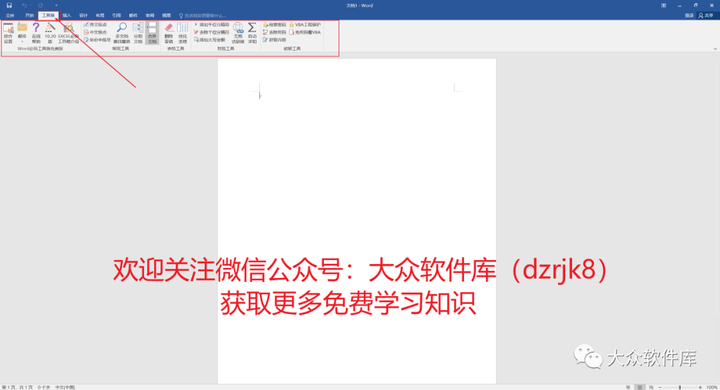This screenshot has width=720, height=390.
Task: Click the 检索密码 lock icon
Action: [x=275, y=24]
